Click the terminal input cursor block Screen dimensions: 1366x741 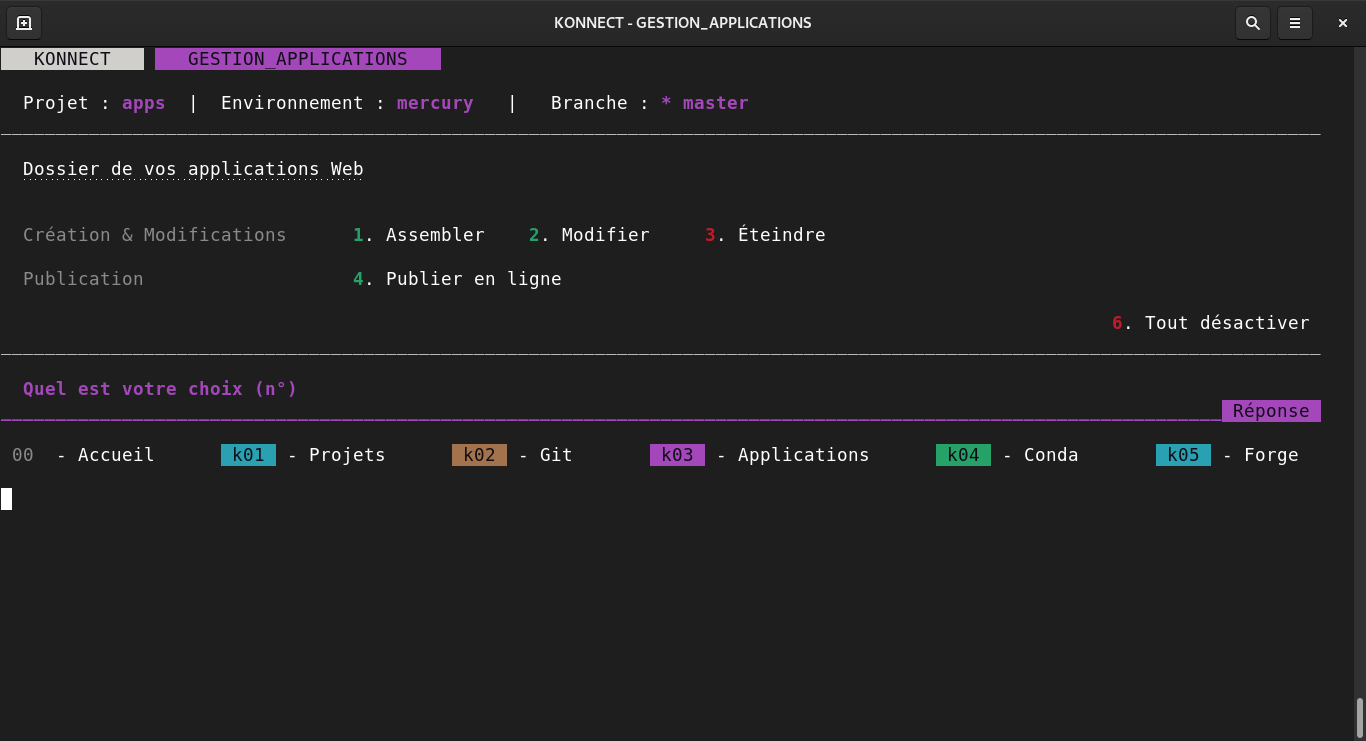click(x=7, y=499)
